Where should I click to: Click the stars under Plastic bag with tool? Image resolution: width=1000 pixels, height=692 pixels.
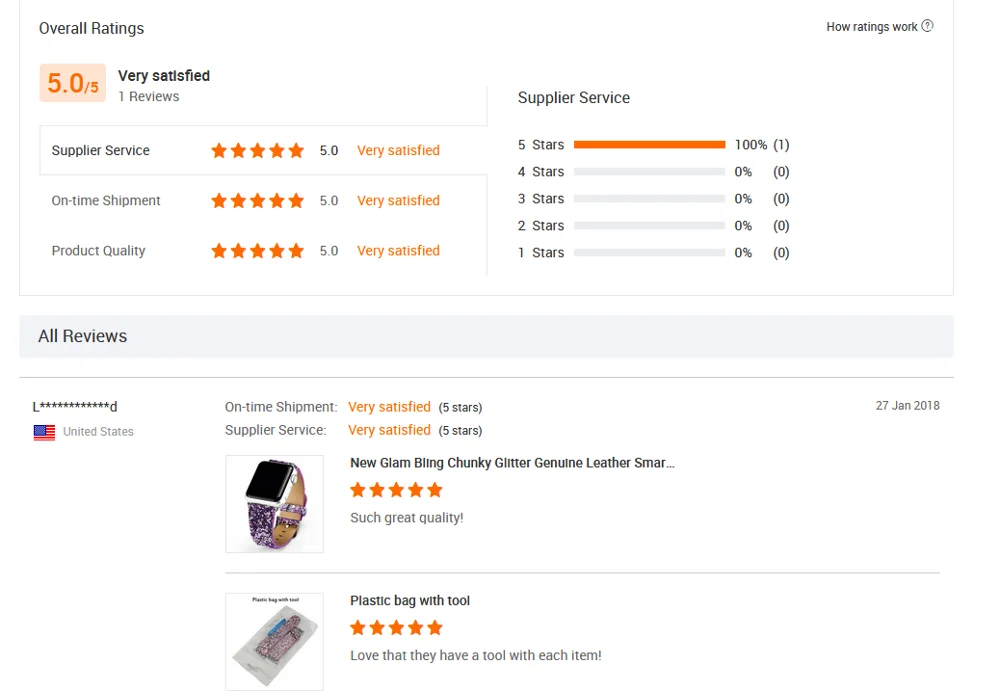pyautogui.click(x=396, y=628)
